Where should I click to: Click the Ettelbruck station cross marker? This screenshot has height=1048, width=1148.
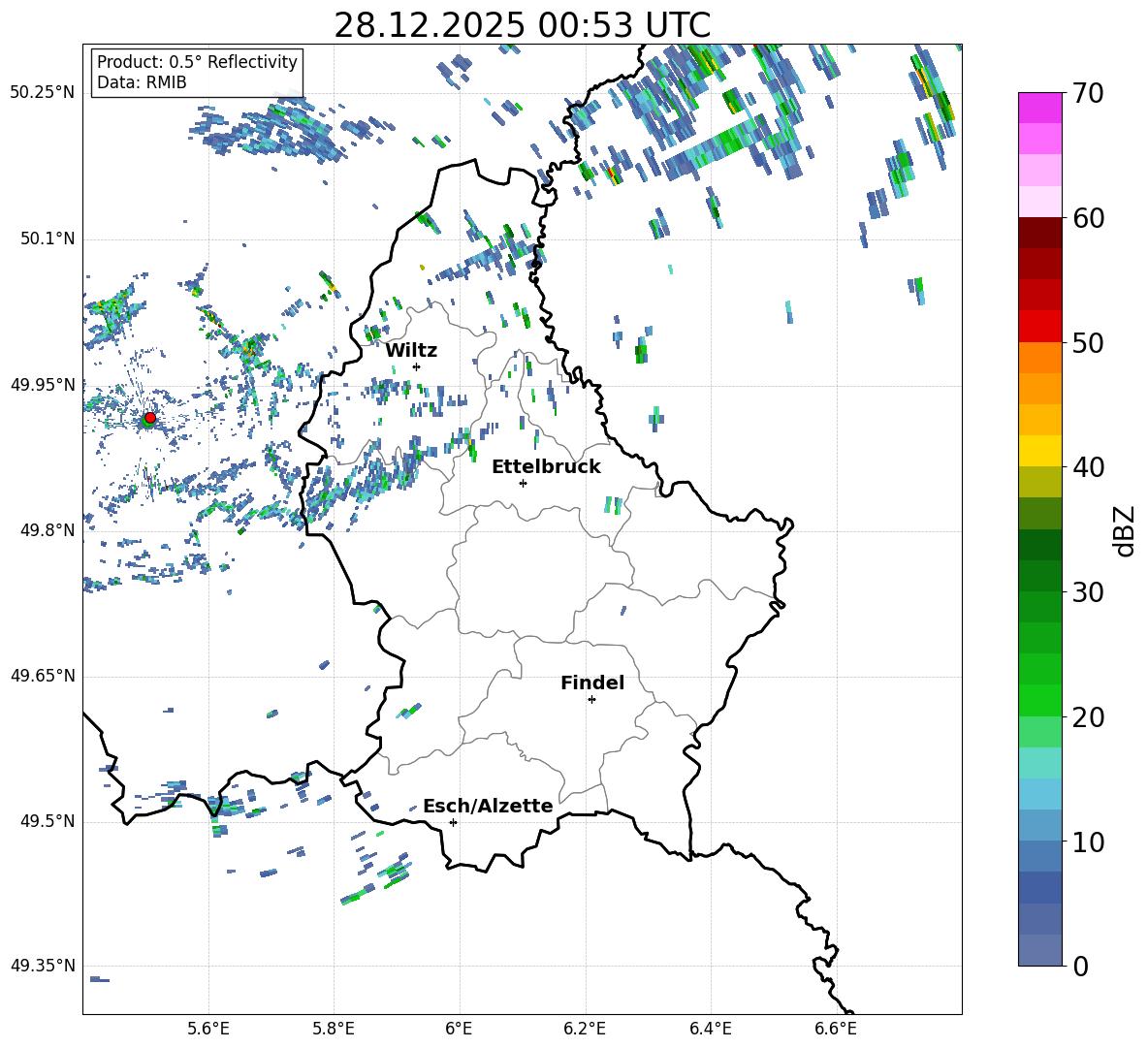tap(523, 483)
